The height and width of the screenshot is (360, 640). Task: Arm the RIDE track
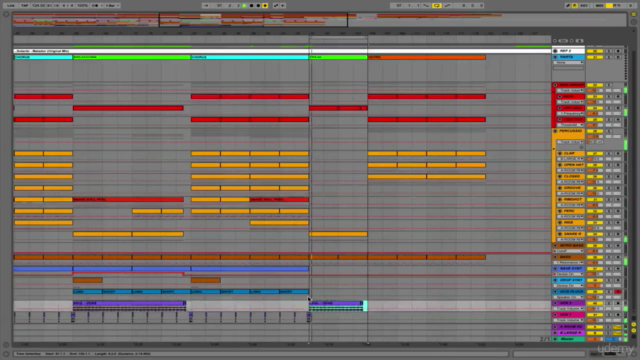pos(618,223)
